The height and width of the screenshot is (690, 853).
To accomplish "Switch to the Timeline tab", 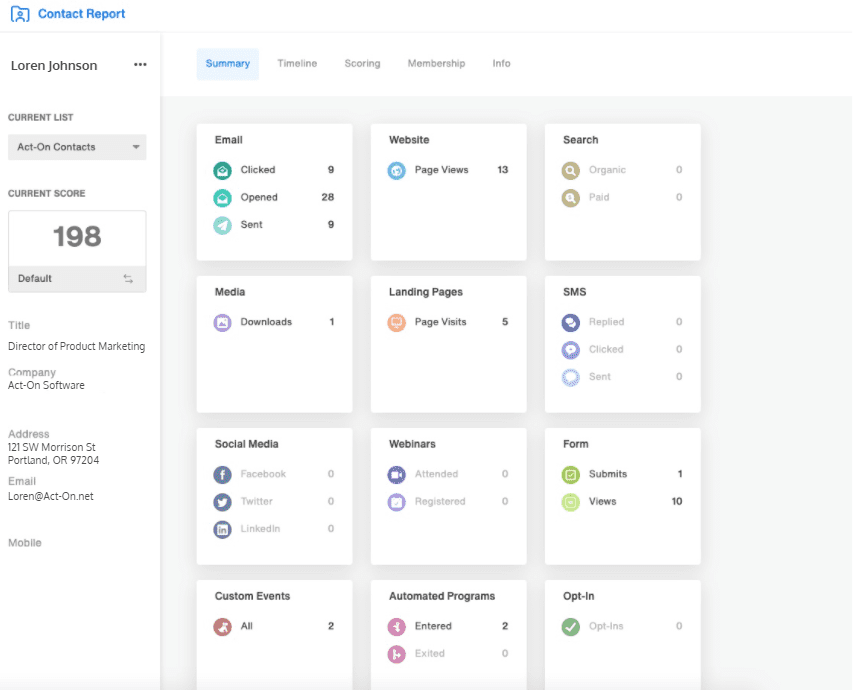I will click(297, 64).
